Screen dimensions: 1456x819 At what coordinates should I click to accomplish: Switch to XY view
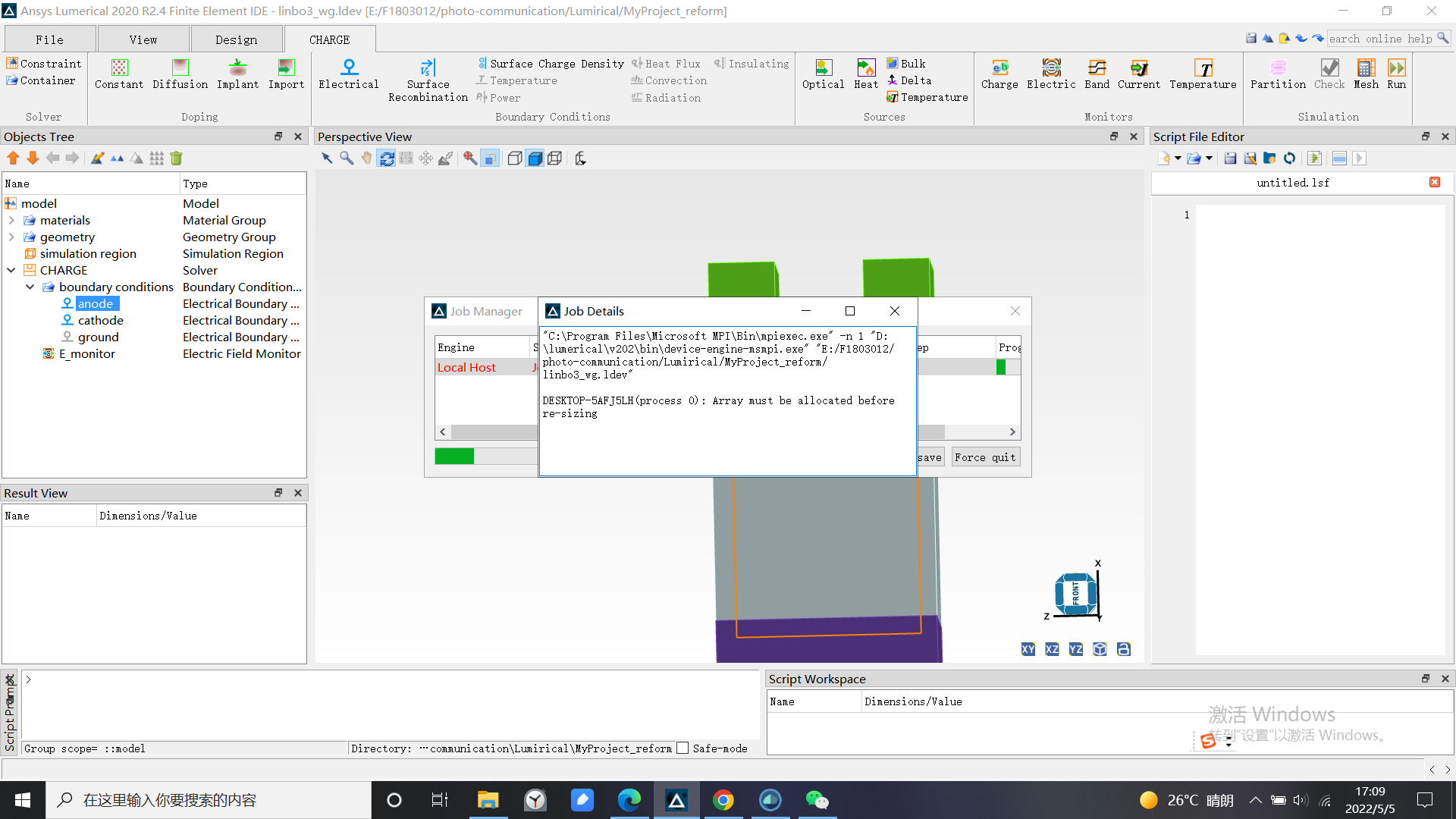coord(1028,649)
